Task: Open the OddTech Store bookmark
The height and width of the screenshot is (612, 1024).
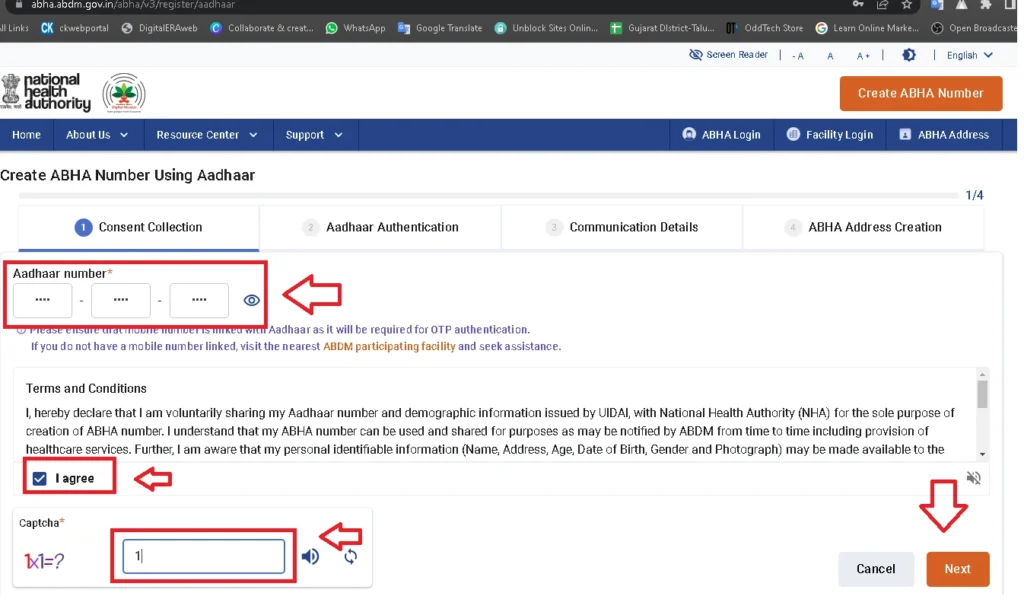Action: 765,28
